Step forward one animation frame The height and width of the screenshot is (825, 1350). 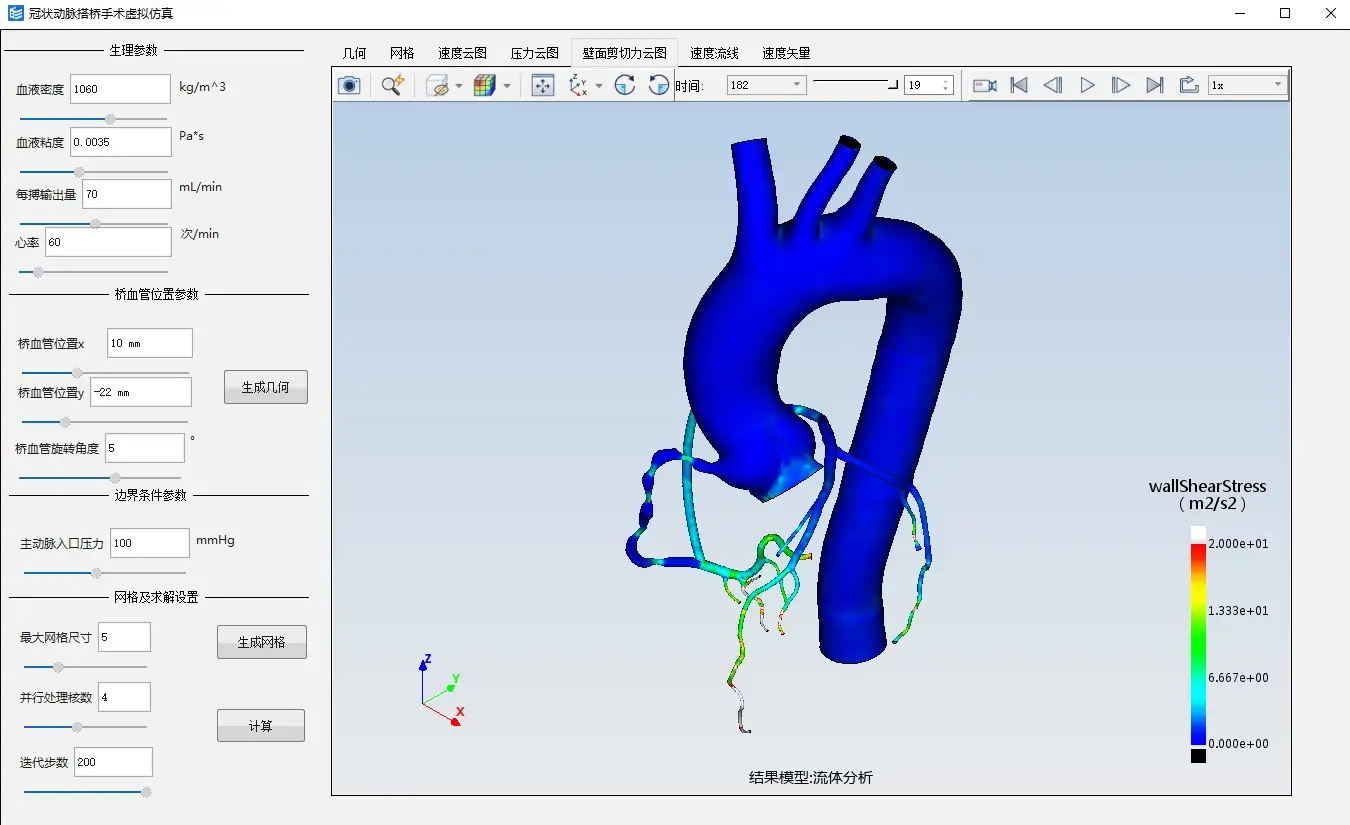click(1121, 86)
